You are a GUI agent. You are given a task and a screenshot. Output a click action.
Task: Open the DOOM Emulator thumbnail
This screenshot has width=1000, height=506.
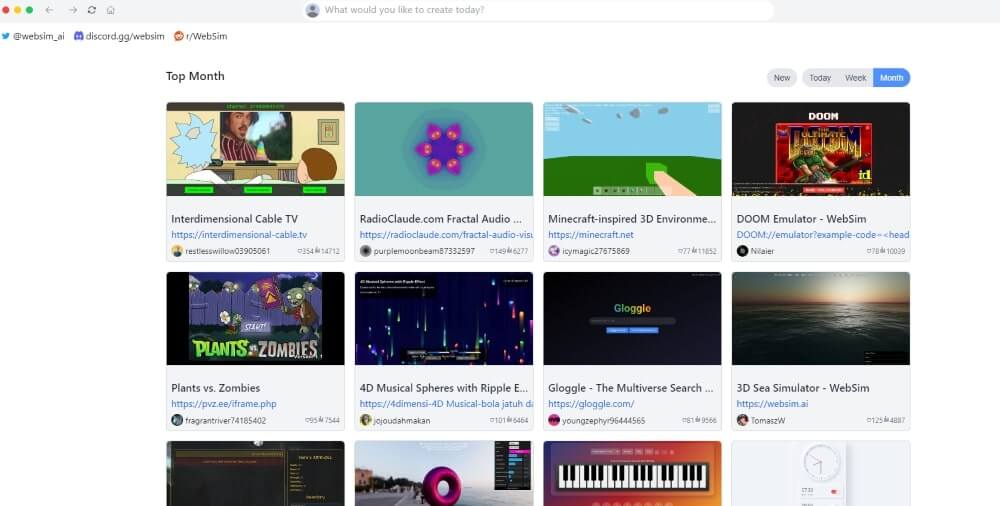pos(820,148)
